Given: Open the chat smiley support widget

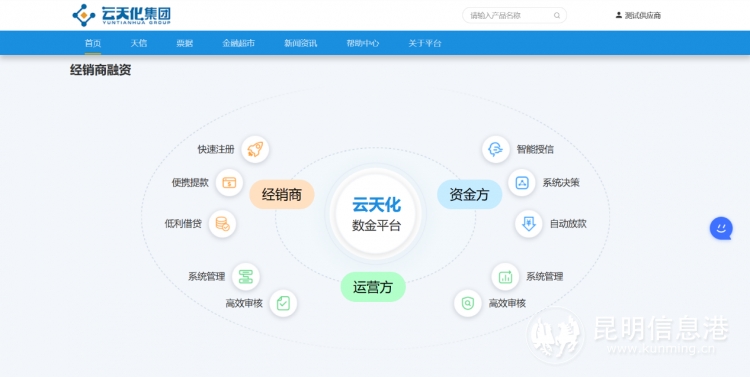Looking at the screenshot, I should tap(721, 228).
